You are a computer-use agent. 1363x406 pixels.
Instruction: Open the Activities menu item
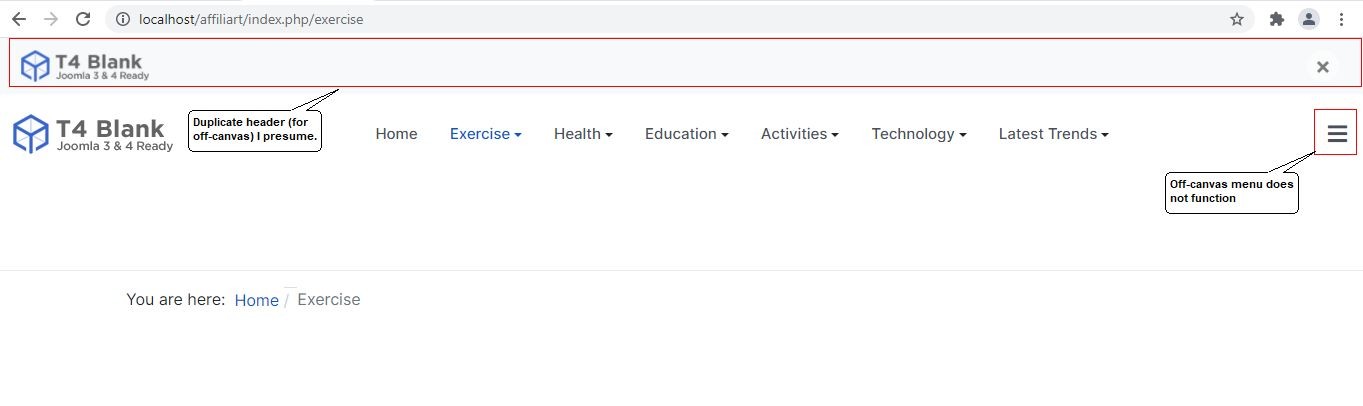(x=799, y=134)
